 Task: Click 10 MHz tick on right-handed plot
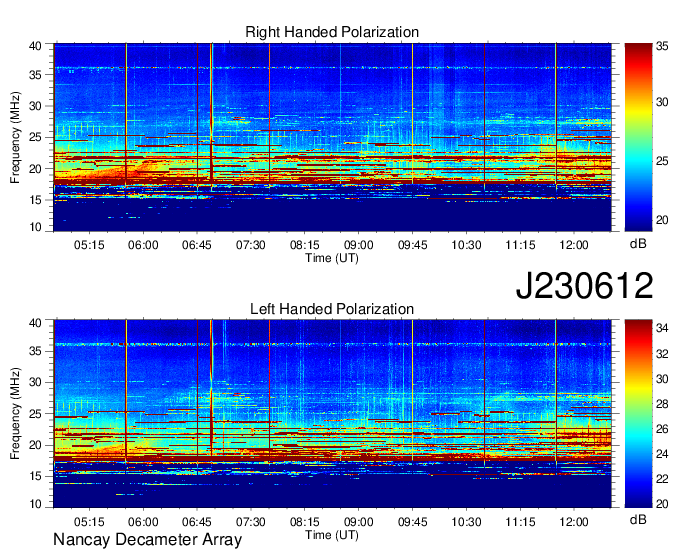pyautogui.click(x=36, y=227)
